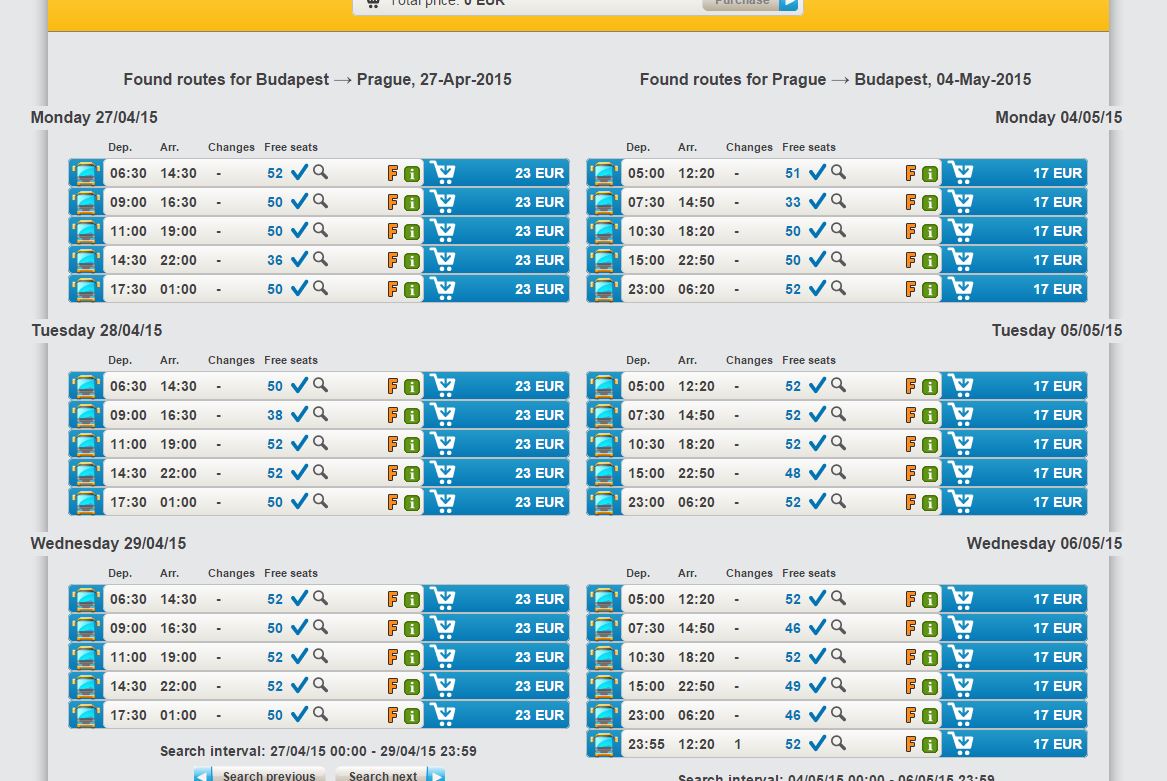
Task: Click 'Found routes for Budapest → Prague' heading
Action: click(317, 79)
